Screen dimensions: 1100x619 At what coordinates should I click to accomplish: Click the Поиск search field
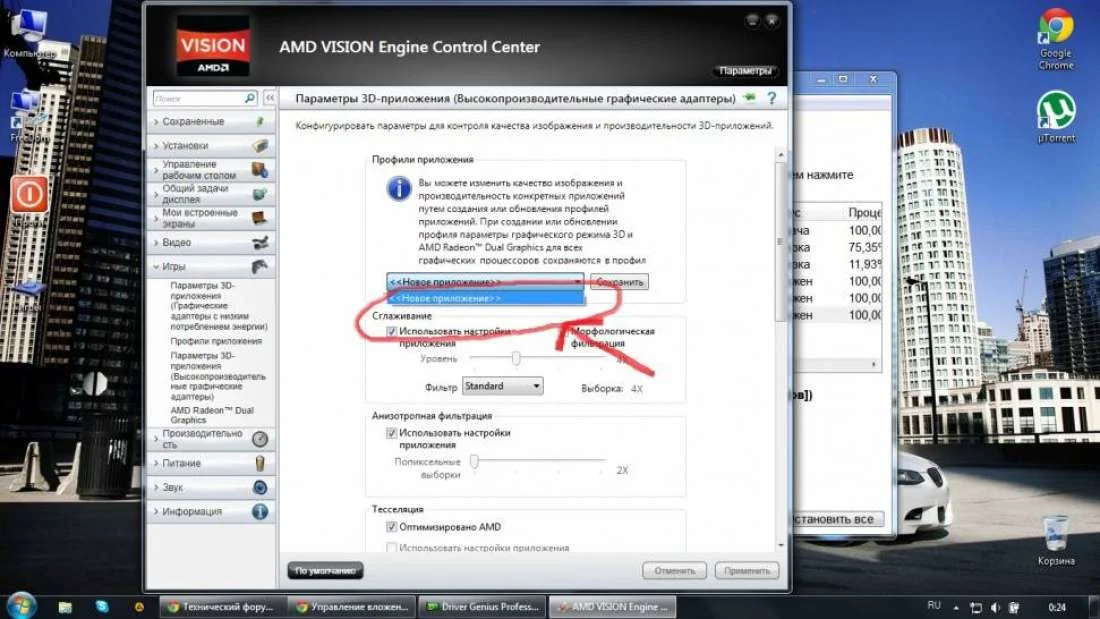point(199,98)
